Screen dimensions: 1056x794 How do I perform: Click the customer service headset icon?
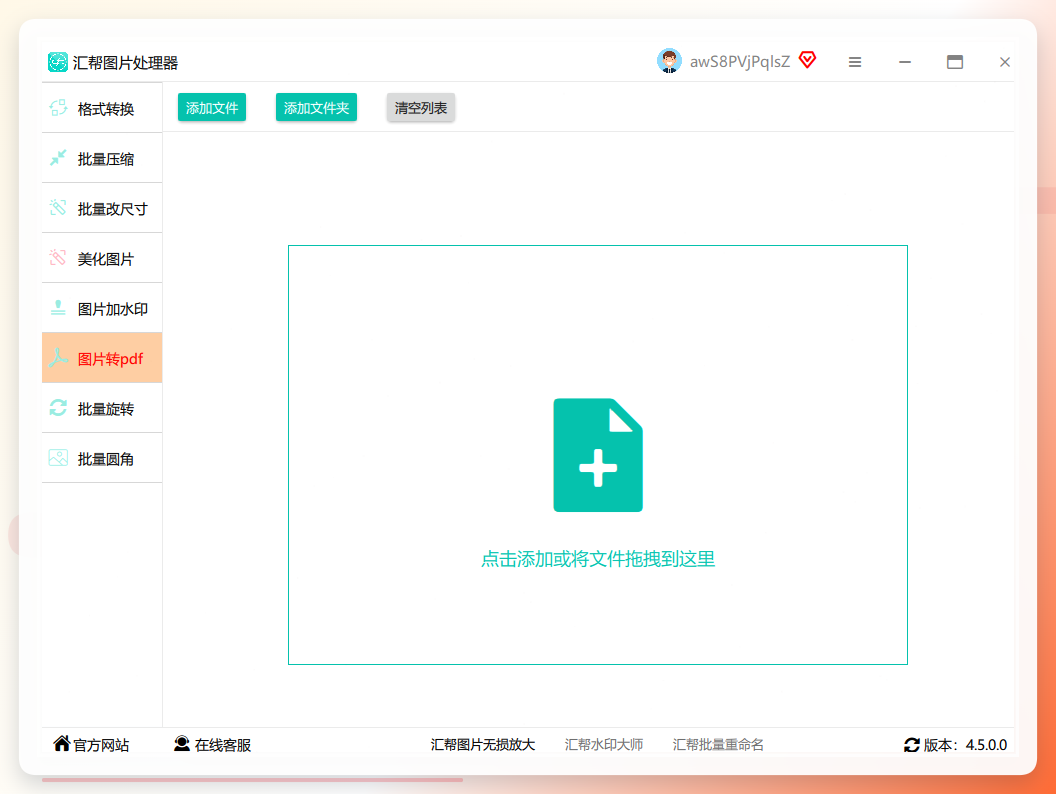182,743
